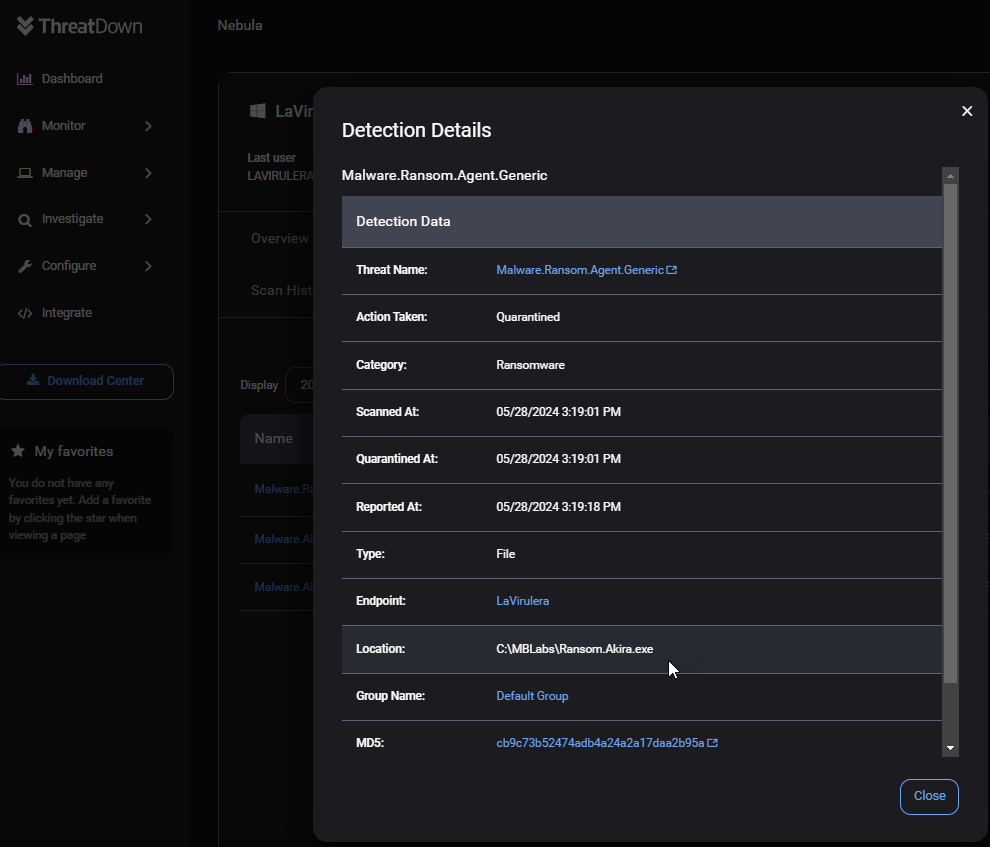Expand the Configure menu chevron
The width and height of the screenshot is (990, 847).
148,266
